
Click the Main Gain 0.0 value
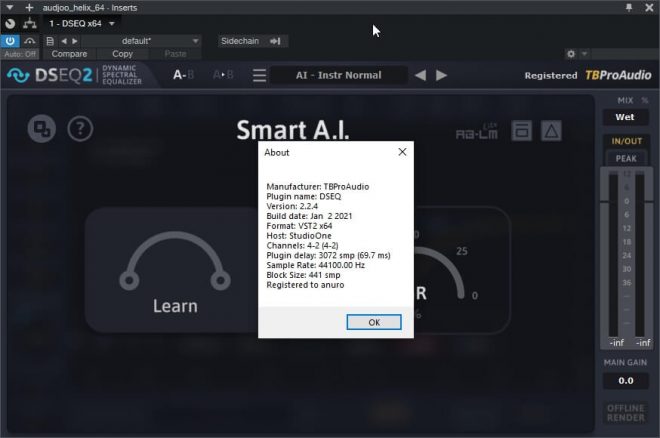625,381
